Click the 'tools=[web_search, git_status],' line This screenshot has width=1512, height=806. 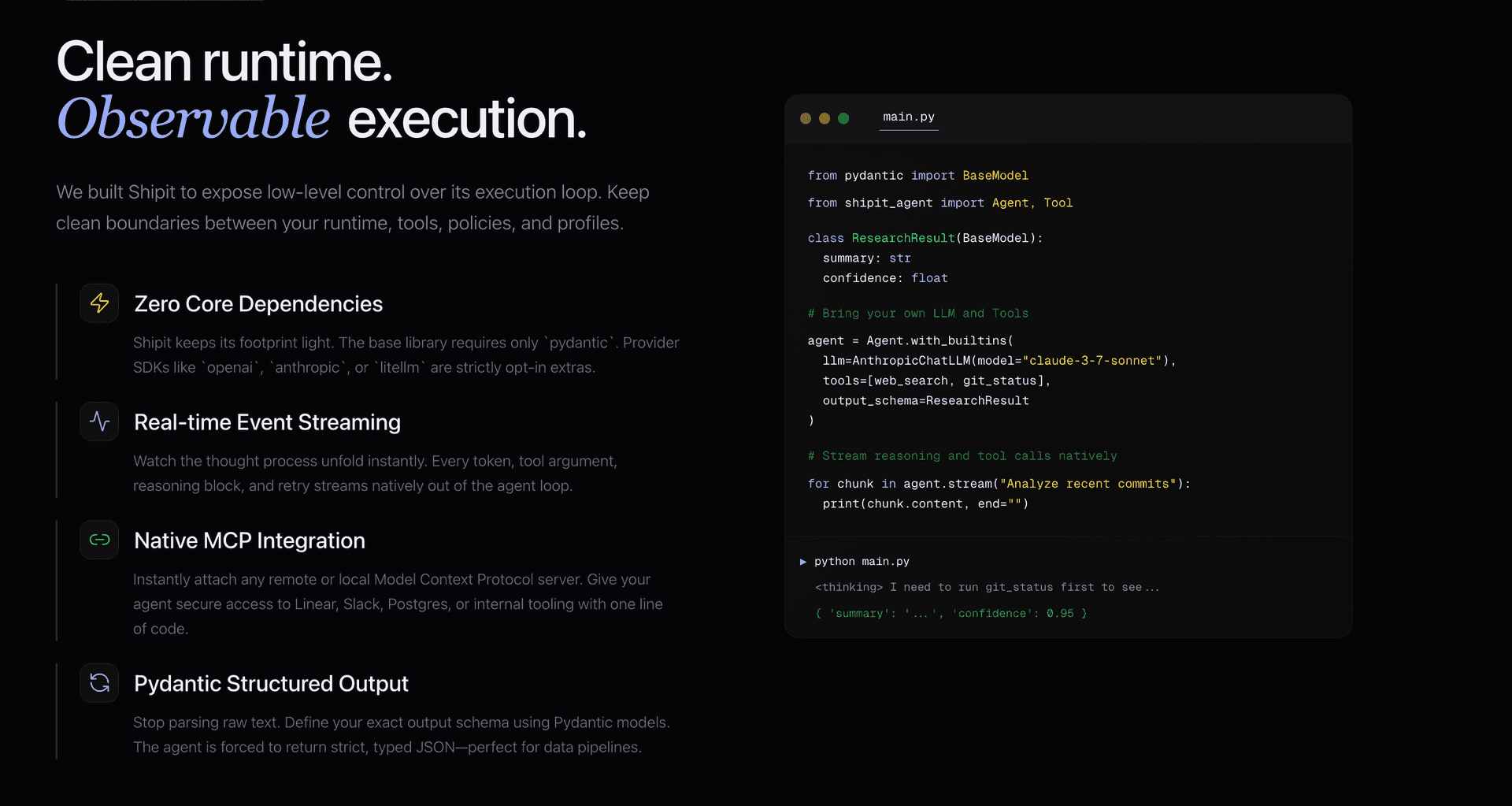[936, 381]
